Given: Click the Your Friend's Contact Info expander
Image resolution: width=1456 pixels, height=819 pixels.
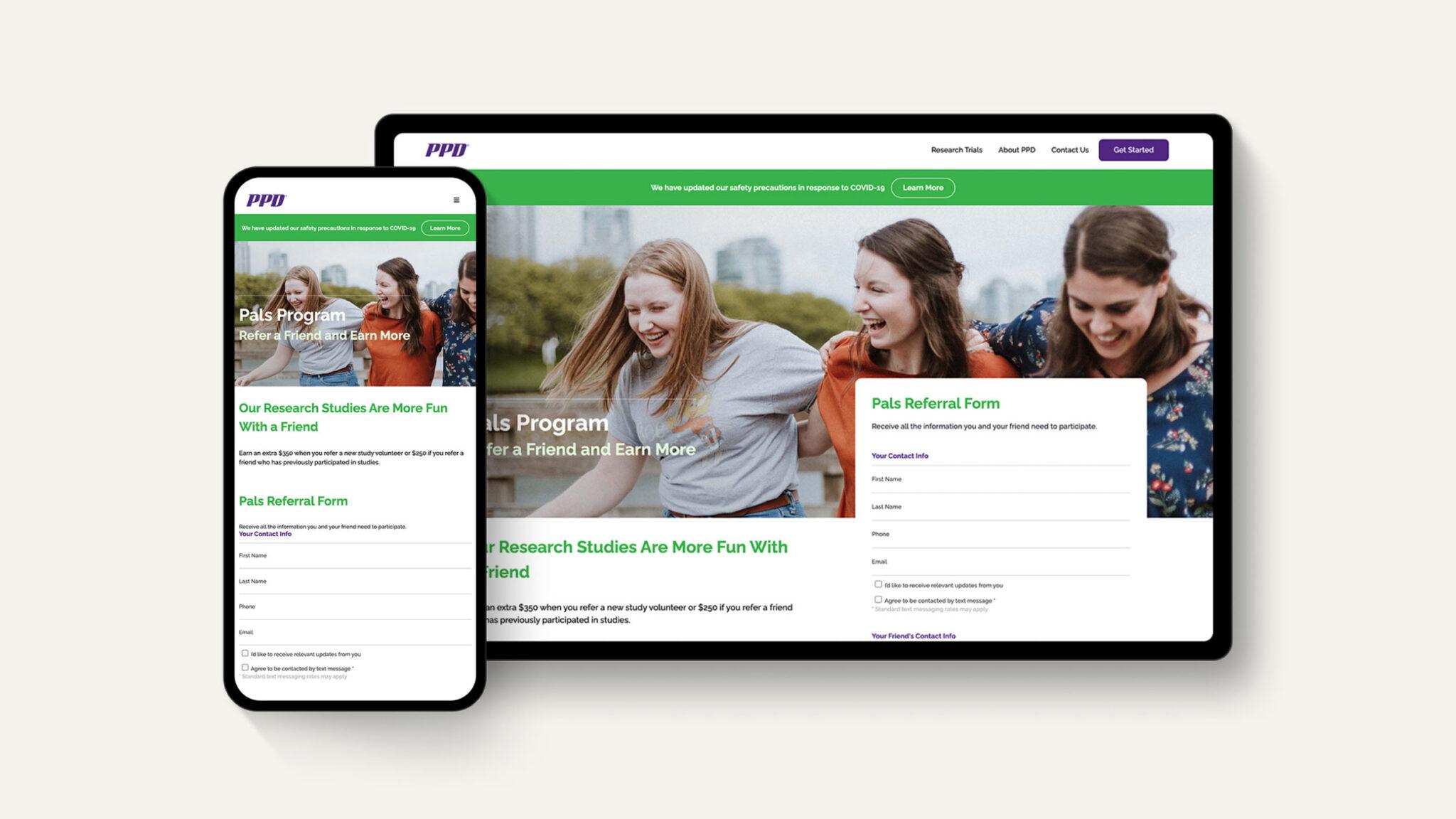Looking at the screenshot, I should 913,635.
